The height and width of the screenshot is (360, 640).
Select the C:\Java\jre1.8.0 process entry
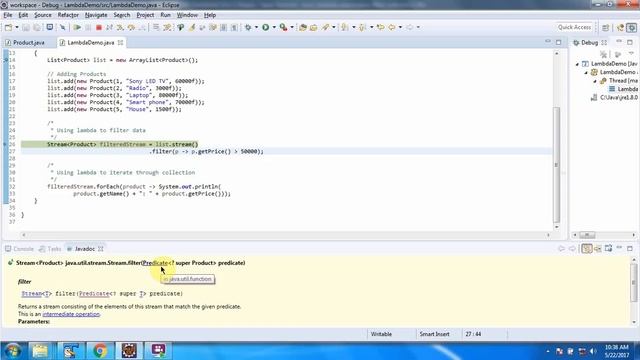coord(614,98)
